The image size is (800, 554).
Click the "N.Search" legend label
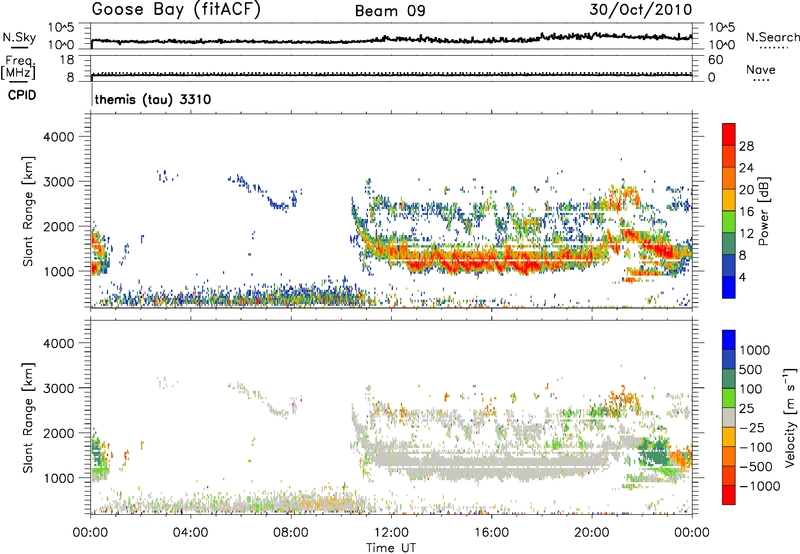[772, 37]
